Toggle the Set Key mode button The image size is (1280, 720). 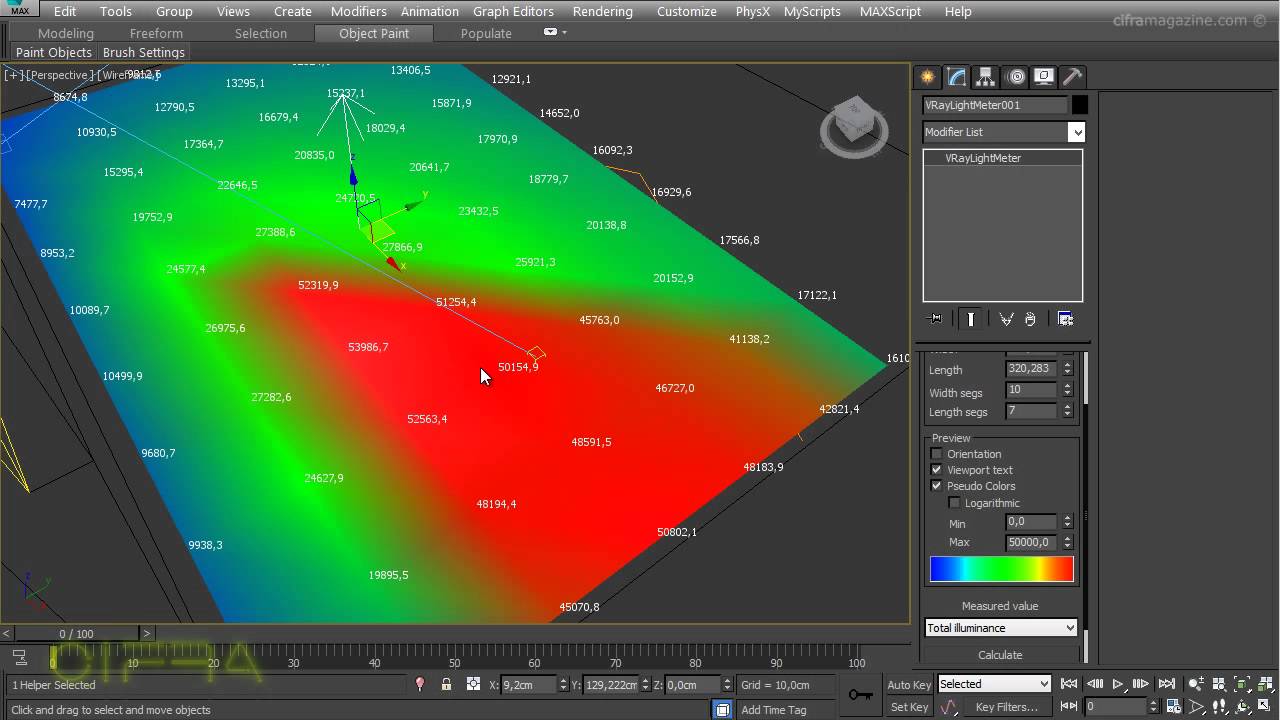909,707
